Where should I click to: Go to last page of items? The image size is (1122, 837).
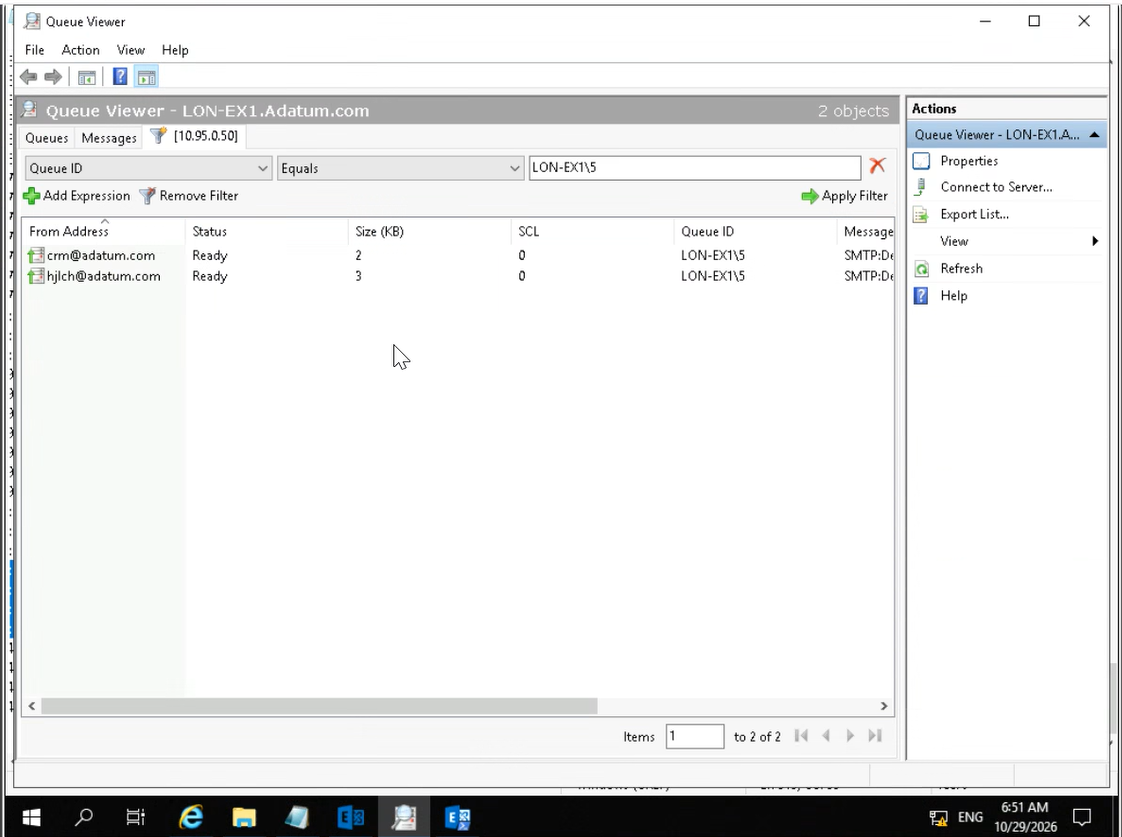pyautogui.click(x=874, y=735)
